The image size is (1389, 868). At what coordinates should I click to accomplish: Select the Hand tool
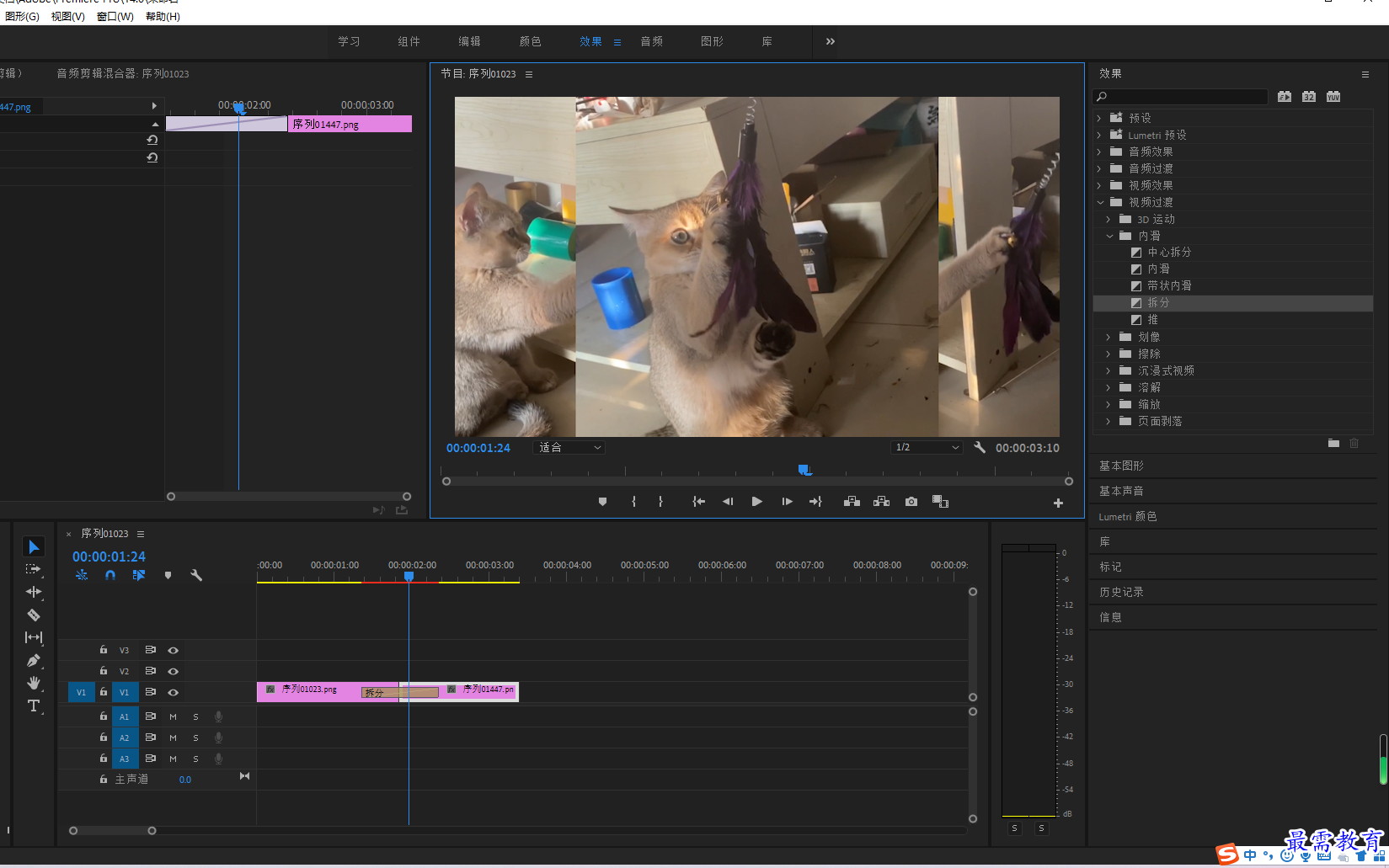coord(34,683)
